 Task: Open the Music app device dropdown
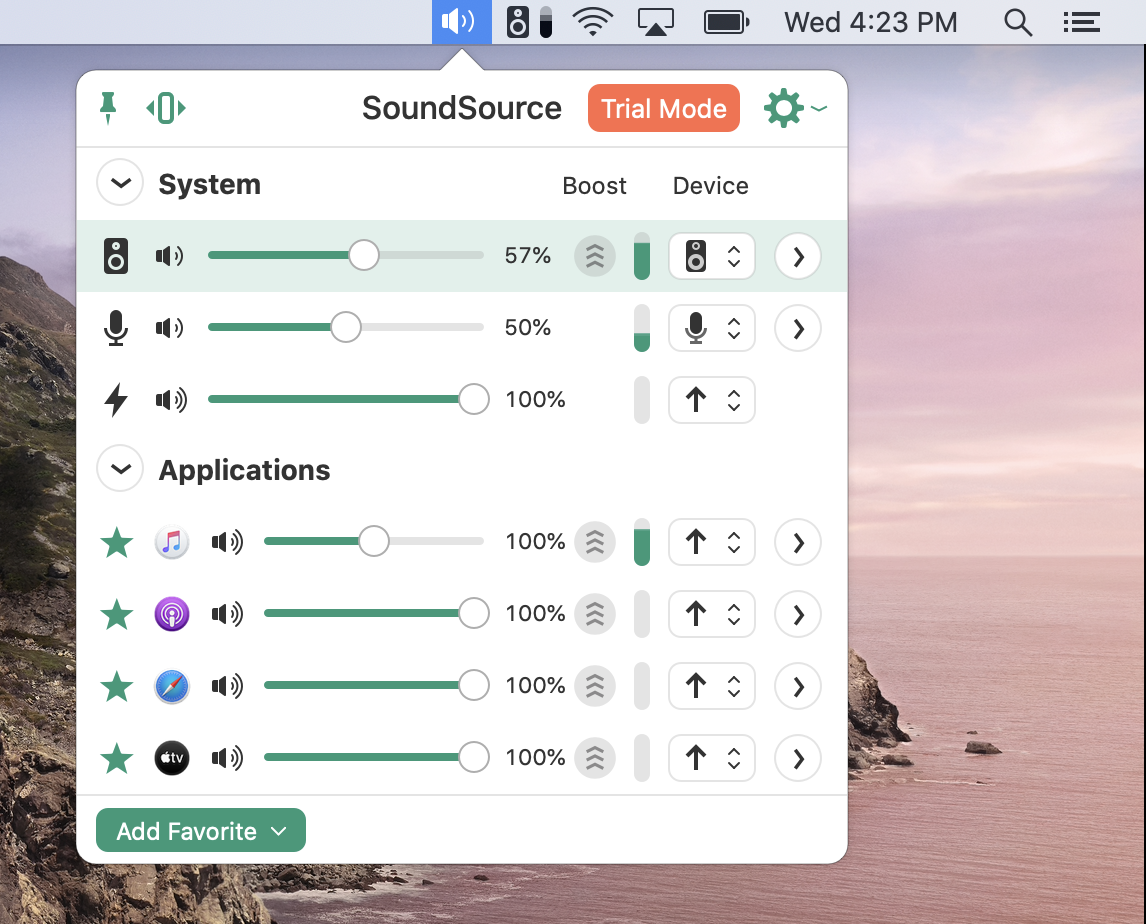point(712,542)
